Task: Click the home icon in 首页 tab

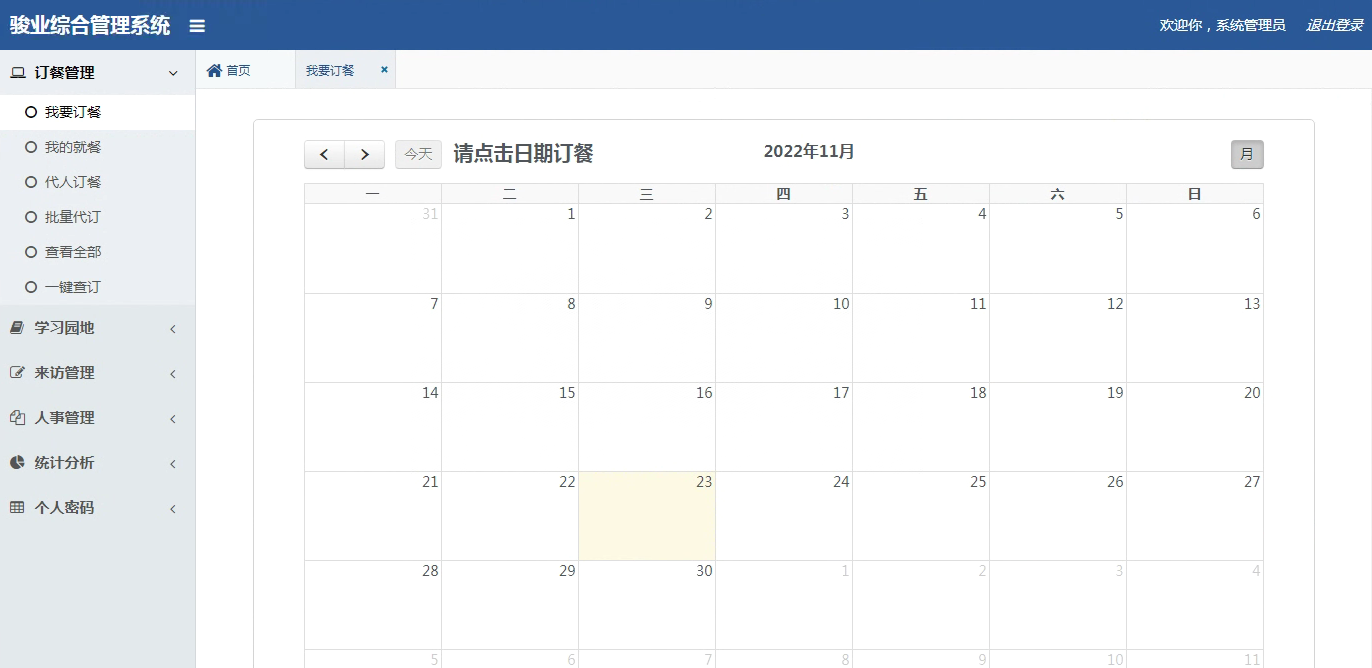Action: tap(214, 70)
